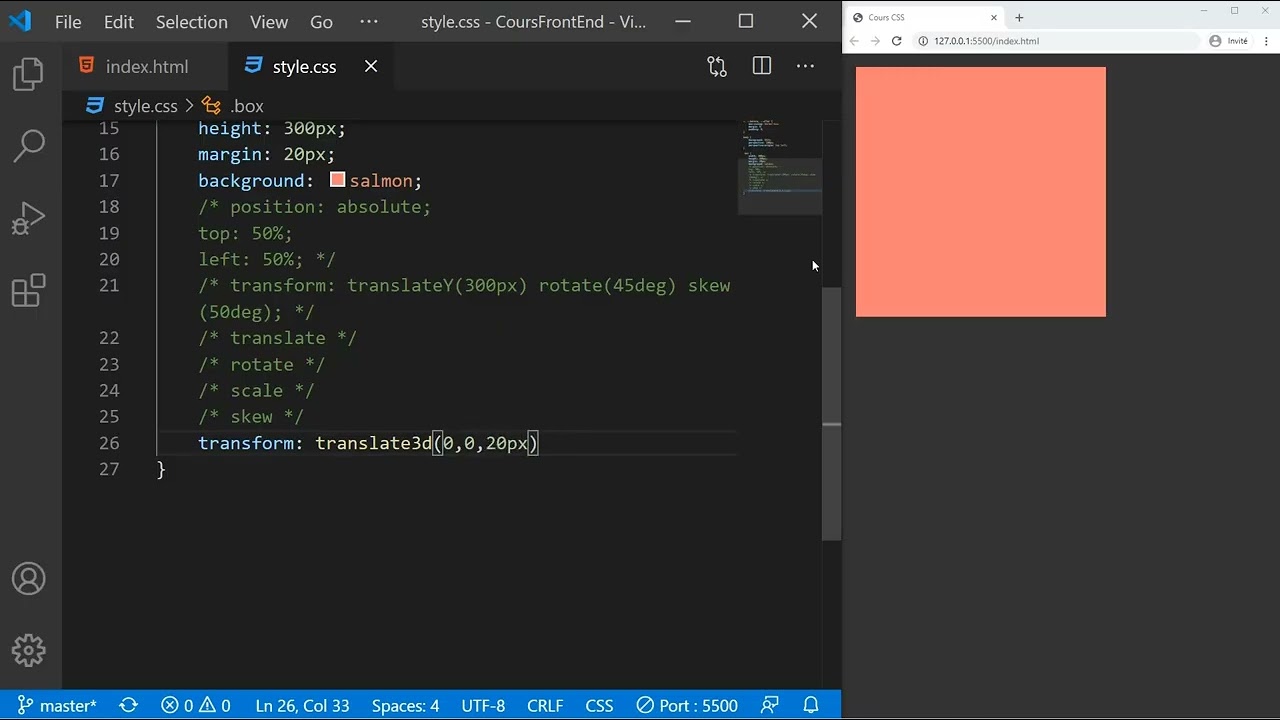Open the browser three-dot menu

pos(1266,41)
